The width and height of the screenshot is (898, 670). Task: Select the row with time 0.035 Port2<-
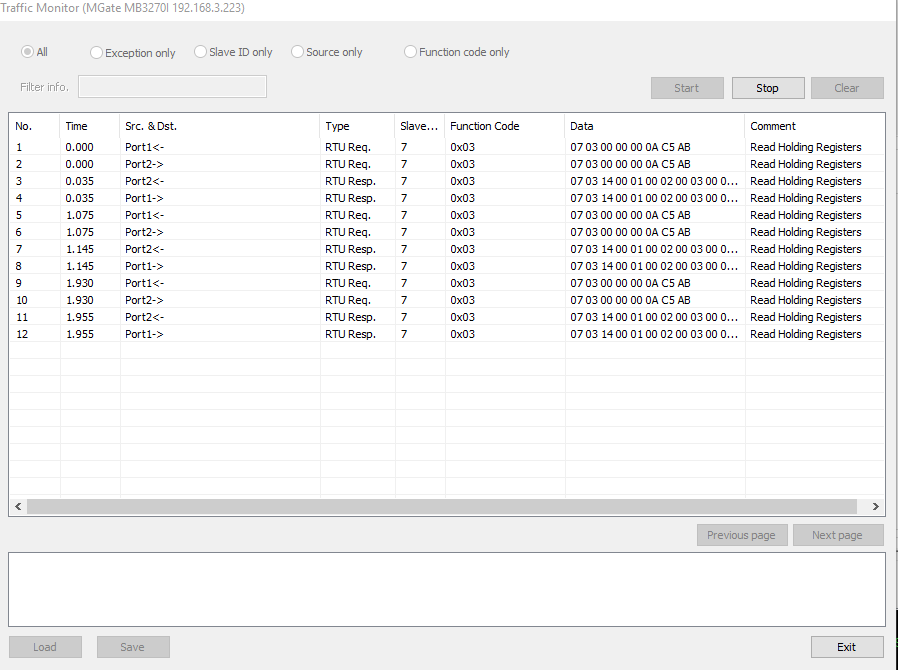click(447, 181)
